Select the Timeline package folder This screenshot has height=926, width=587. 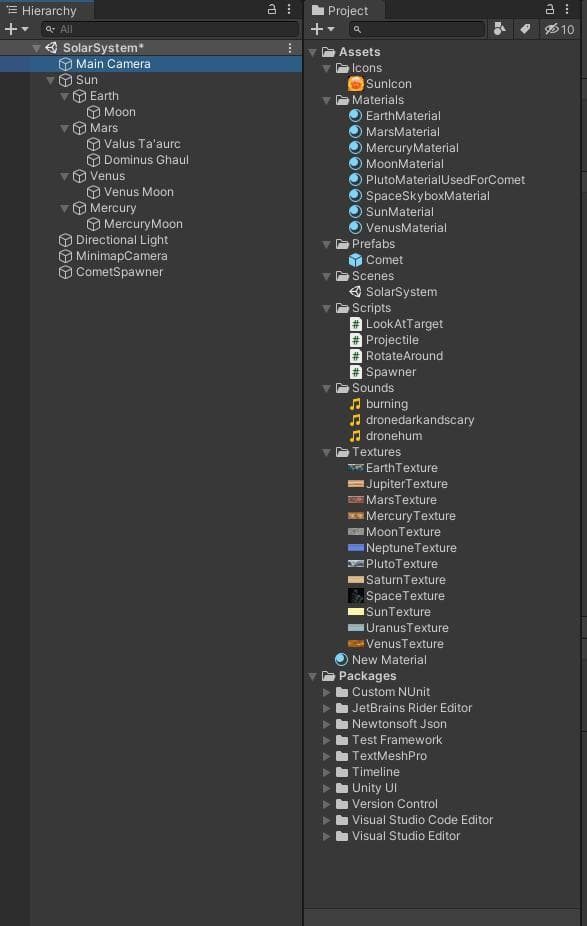click(368, 771)
